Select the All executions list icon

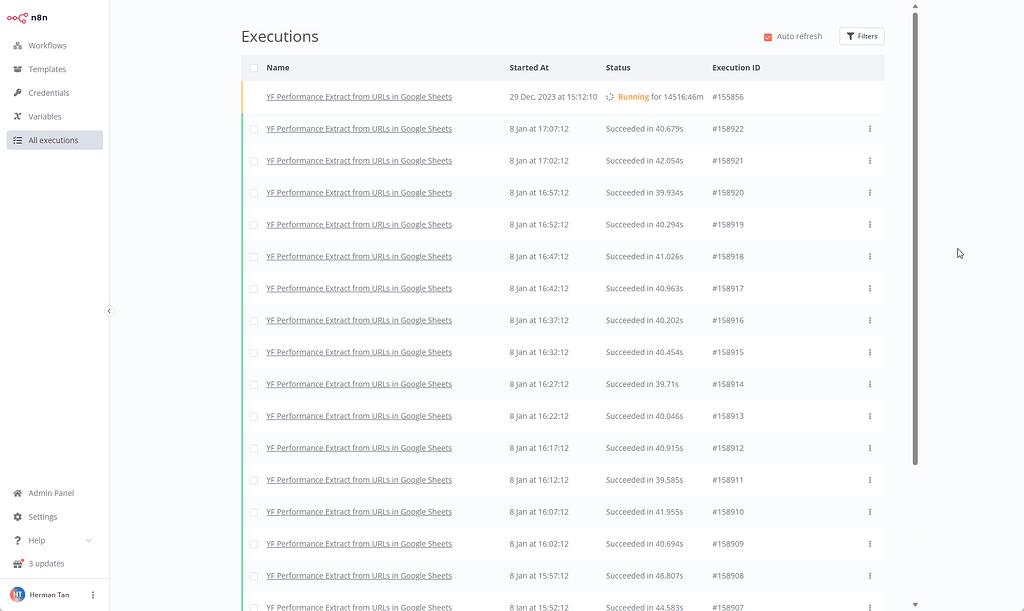point(17,139)
